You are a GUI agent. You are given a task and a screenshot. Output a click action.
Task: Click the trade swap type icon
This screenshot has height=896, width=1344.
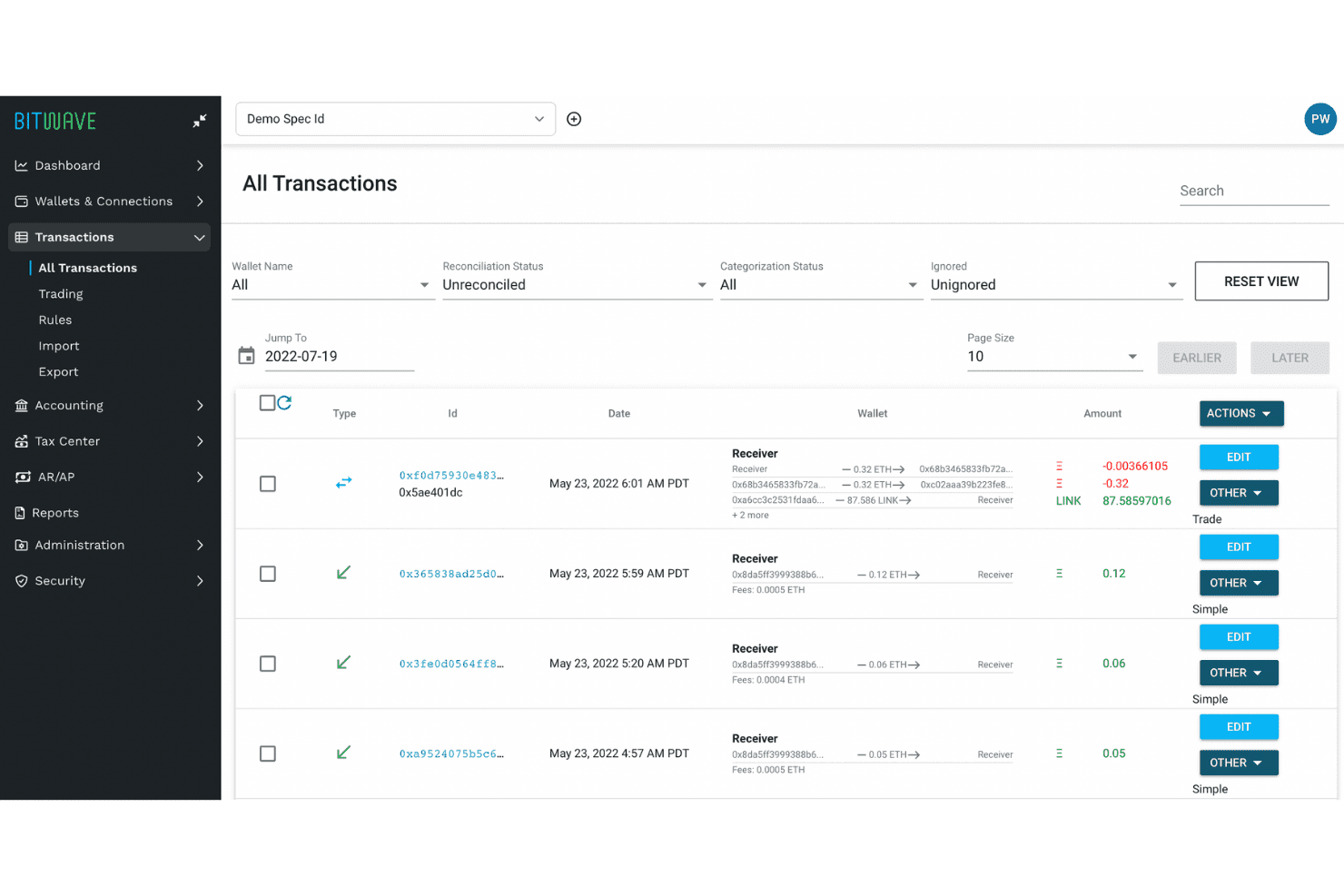(343, 483)
